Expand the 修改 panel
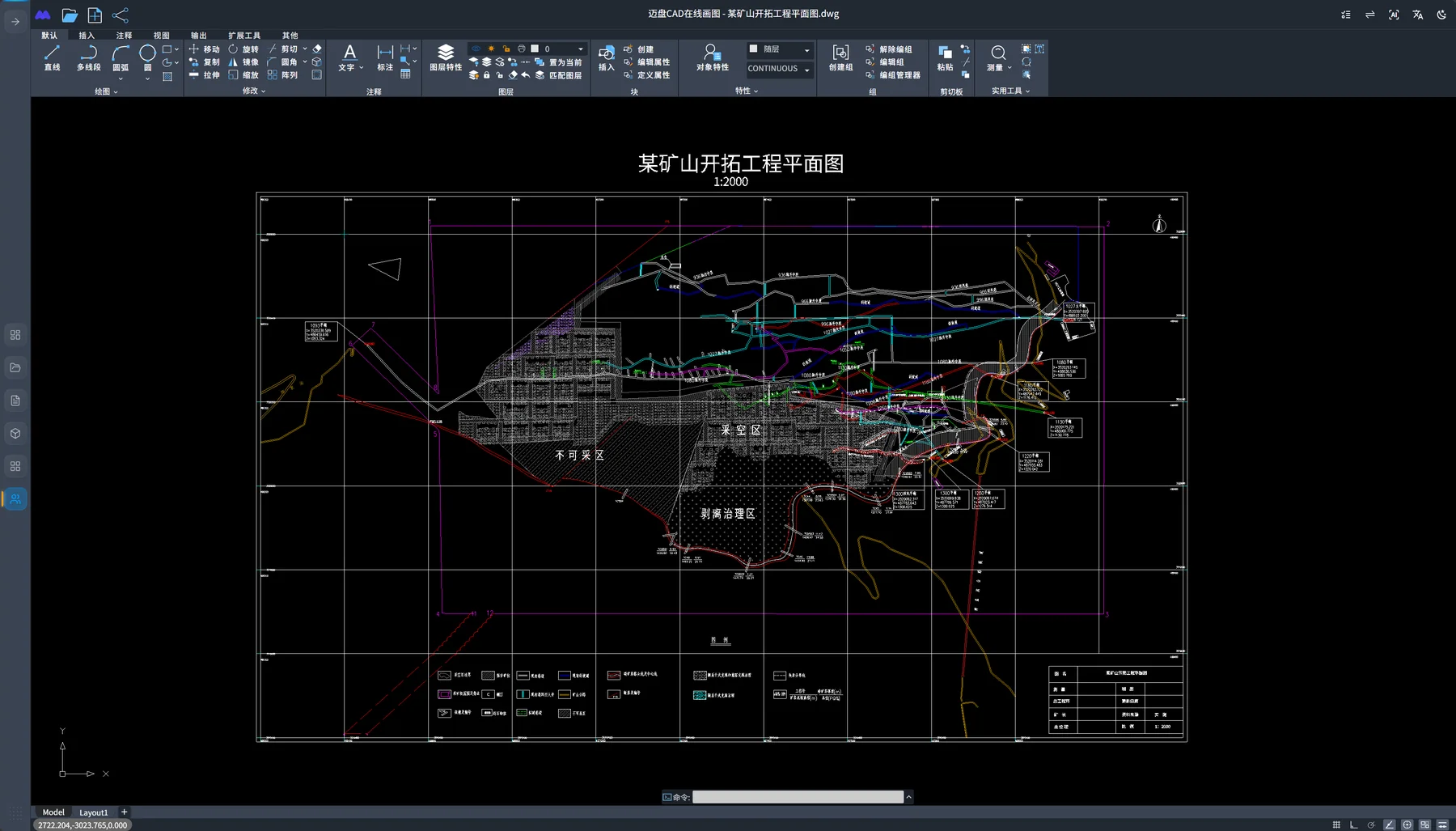This screenshot has height=831, width=1456. [254, 91]
